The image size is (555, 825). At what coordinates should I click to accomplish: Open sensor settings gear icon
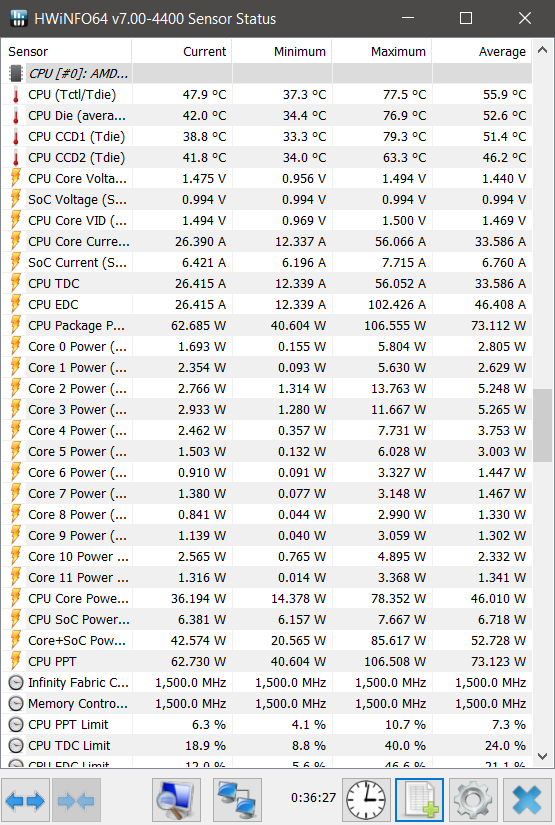click(x=473, y=800)
